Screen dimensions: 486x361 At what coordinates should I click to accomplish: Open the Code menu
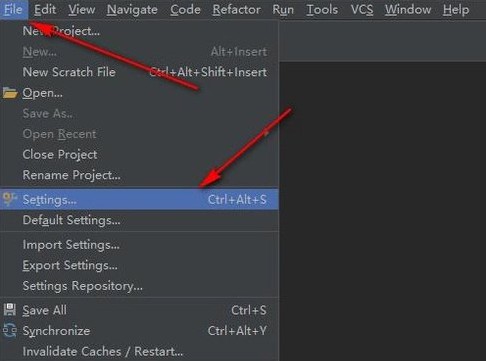(x=185, y=9)
